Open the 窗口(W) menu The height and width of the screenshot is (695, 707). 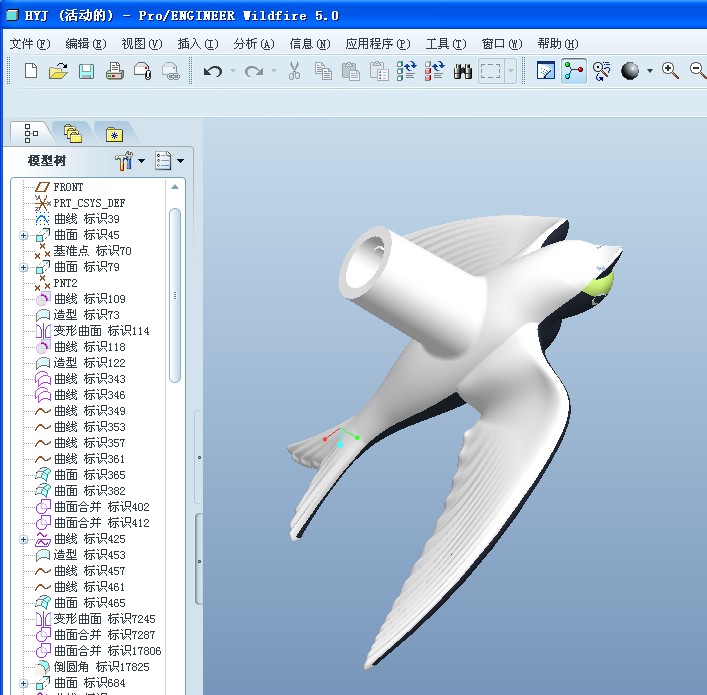pyautogui.click(x=502, y=44)
